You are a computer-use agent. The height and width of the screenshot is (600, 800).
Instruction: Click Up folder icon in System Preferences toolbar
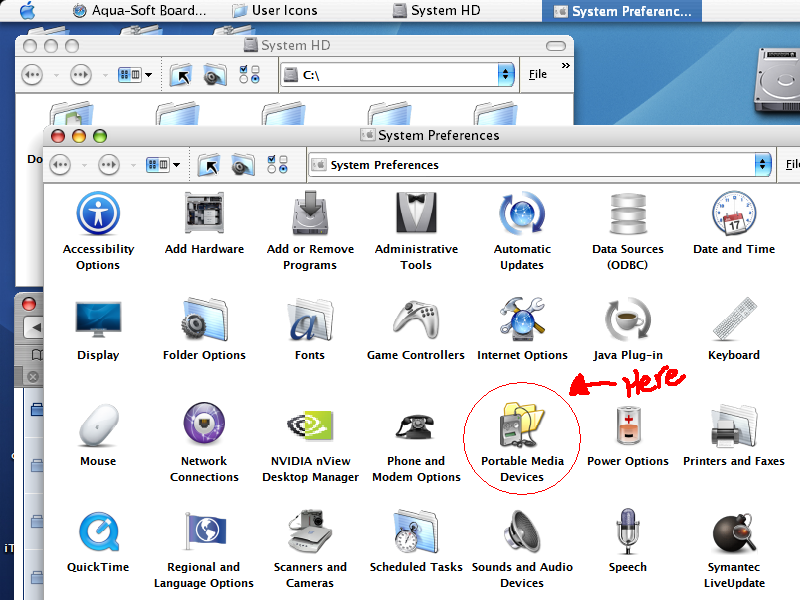[x=209, y=165]
